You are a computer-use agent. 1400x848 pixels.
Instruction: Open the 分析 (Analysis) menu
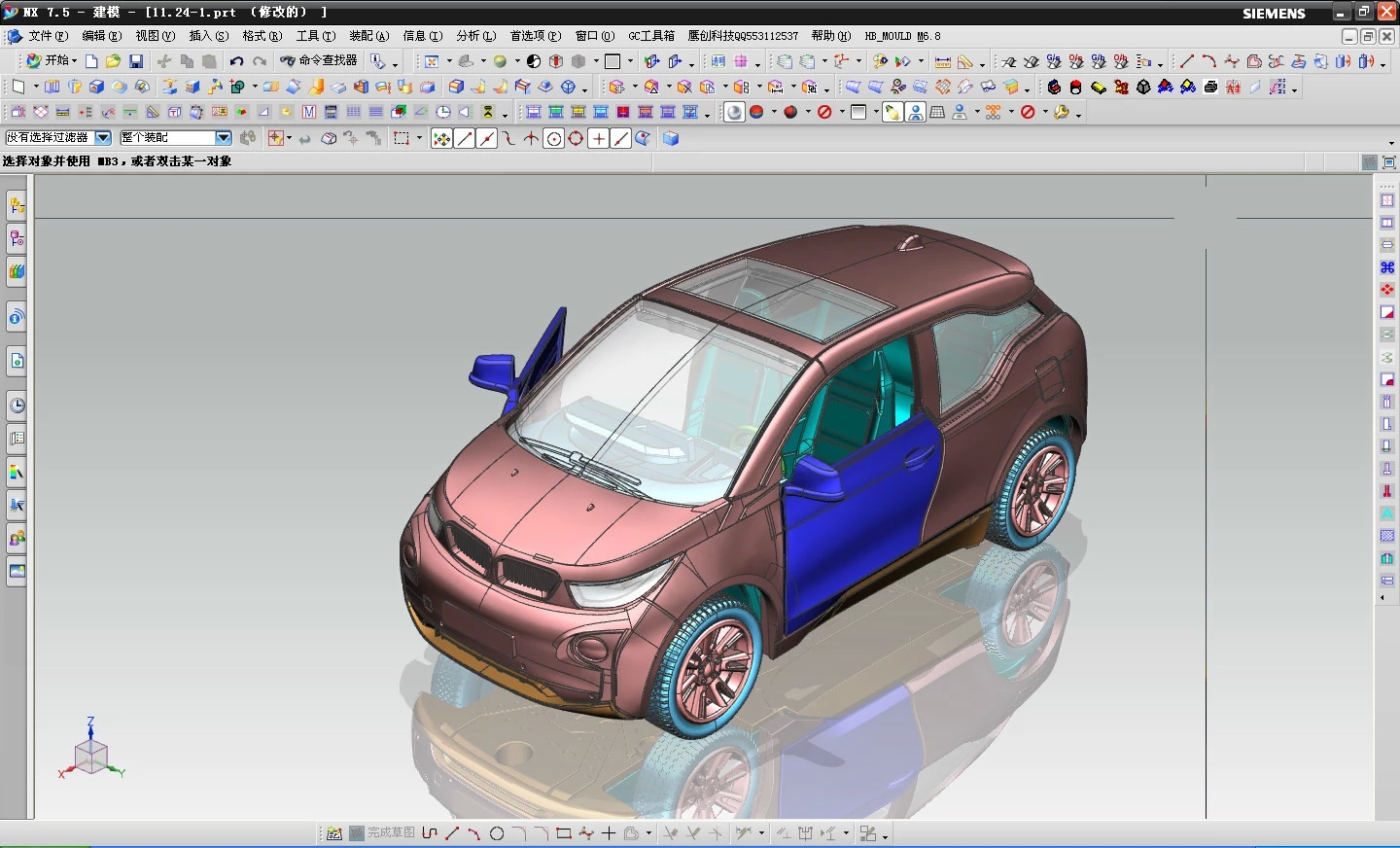coord(475,36)
